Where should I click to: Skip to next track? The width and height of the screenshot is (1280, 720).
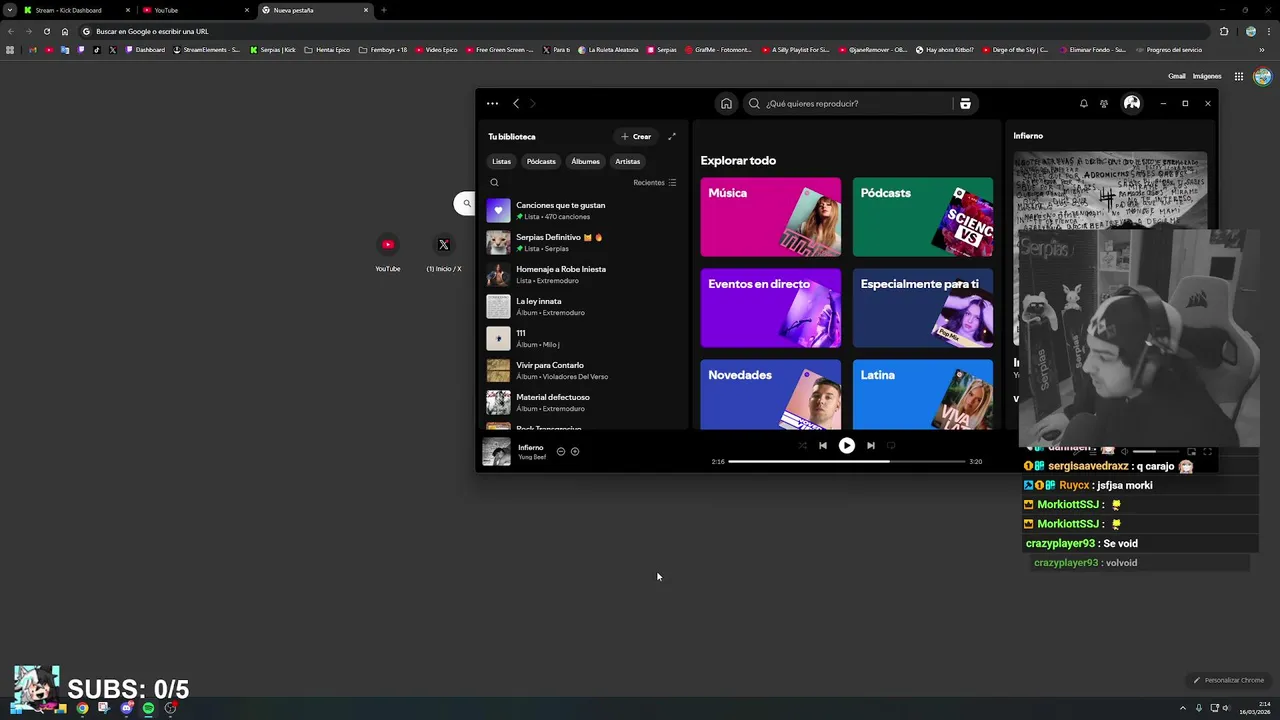pos(871,445)
